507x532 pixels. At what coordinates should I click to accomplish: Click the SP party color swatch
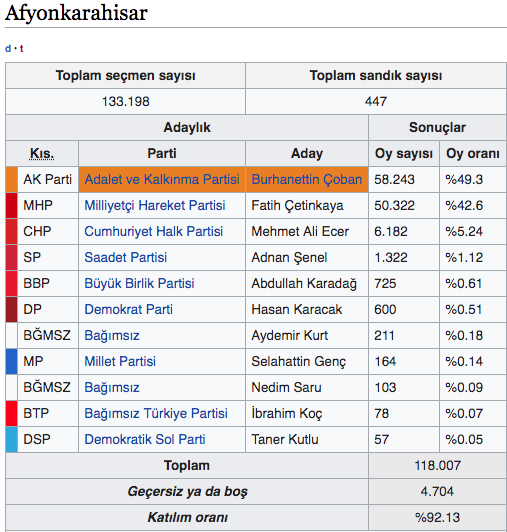(x=12, y=258)
